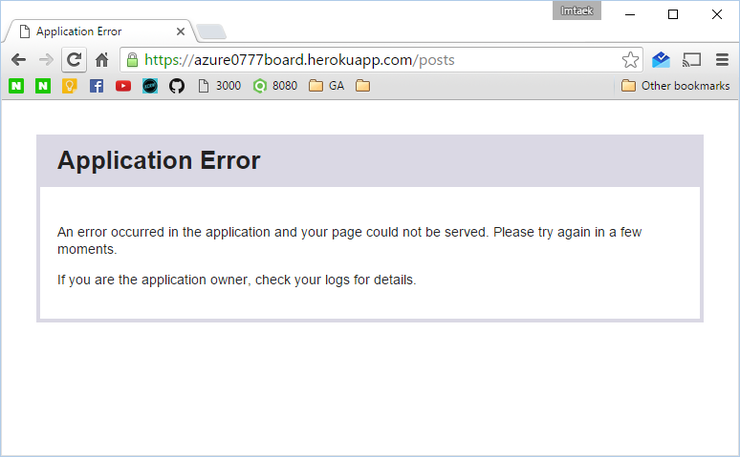Open the mail extension icon
The width and height of the screenshot is (740, 457).
(661, 60)
